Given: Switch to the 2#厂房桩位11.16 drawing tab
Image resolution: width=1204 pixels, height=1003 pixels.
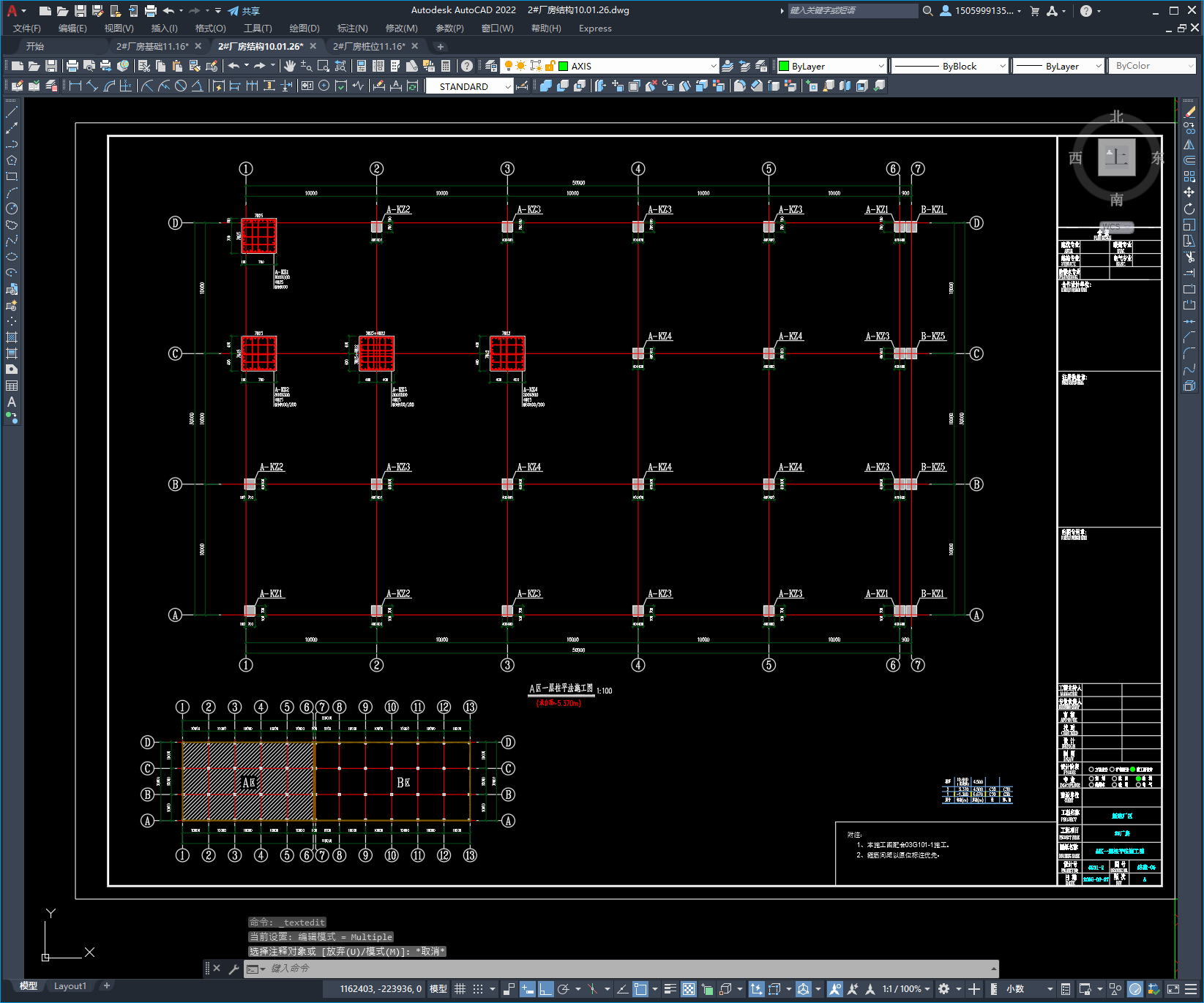Looking at the screenshot, I should [369, 46].
